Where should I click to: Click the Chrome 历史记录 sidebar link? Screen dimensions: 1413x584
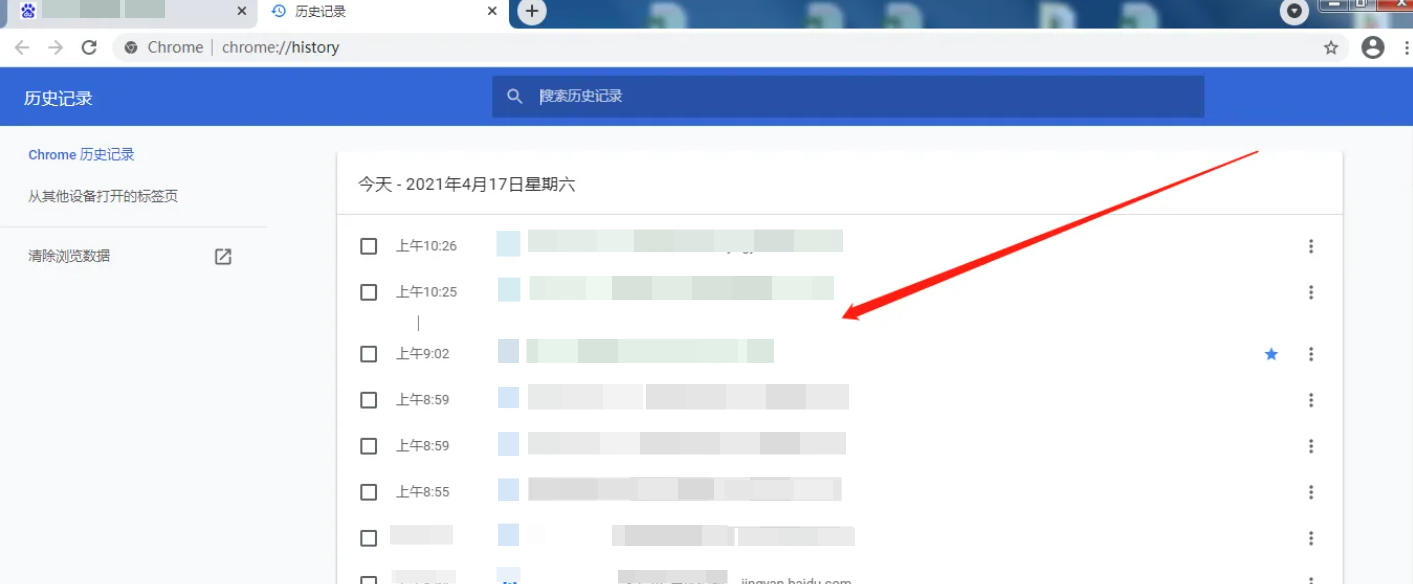(x=80, y=154)
